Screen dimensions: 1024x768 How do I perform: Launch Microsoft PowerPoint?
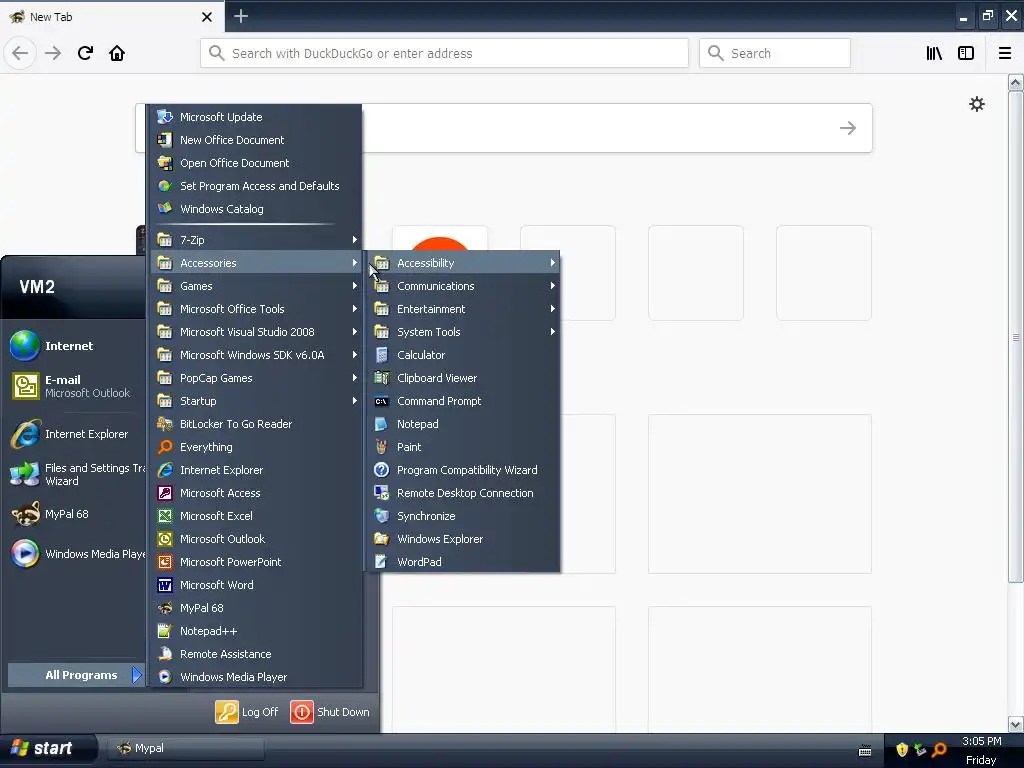coord(256,562)
